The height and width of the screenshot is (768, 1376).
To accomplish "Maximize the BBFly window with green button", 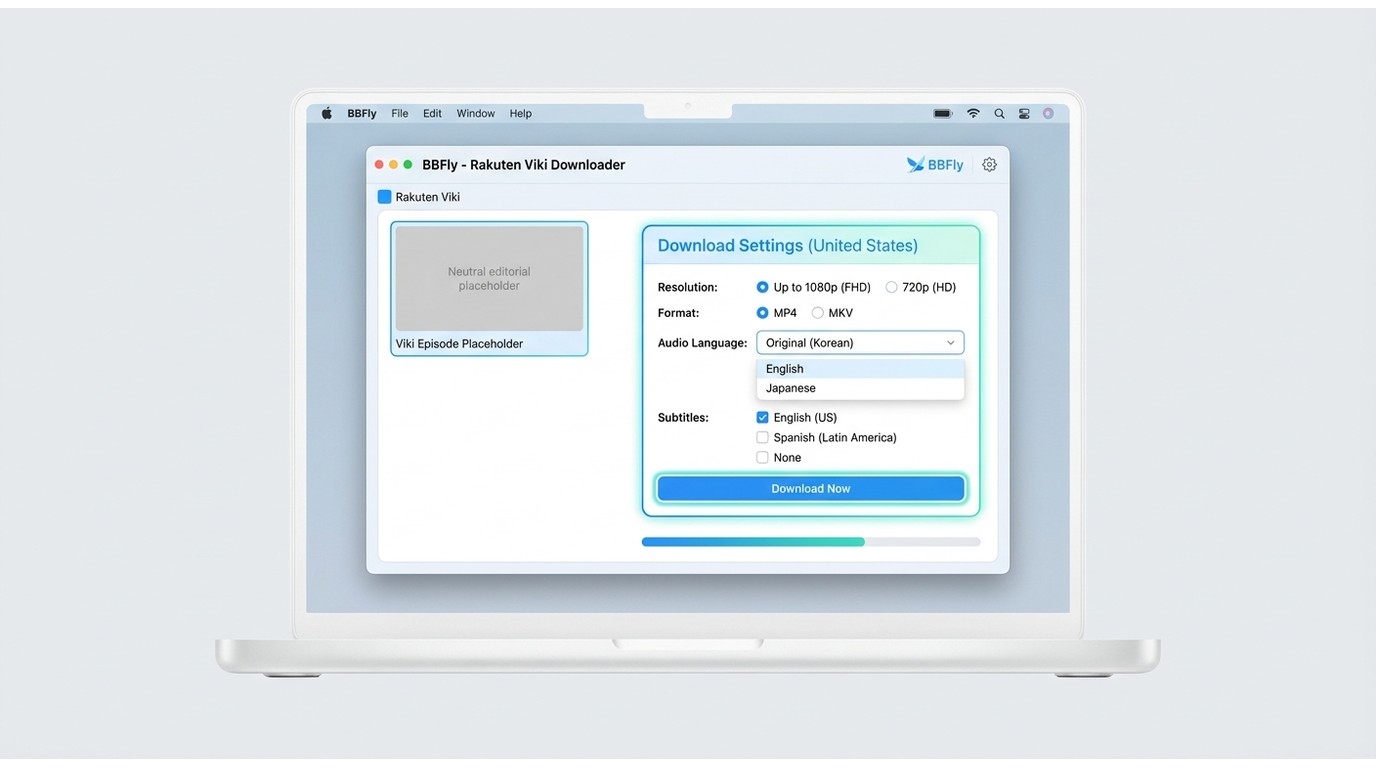I will 408,165.
